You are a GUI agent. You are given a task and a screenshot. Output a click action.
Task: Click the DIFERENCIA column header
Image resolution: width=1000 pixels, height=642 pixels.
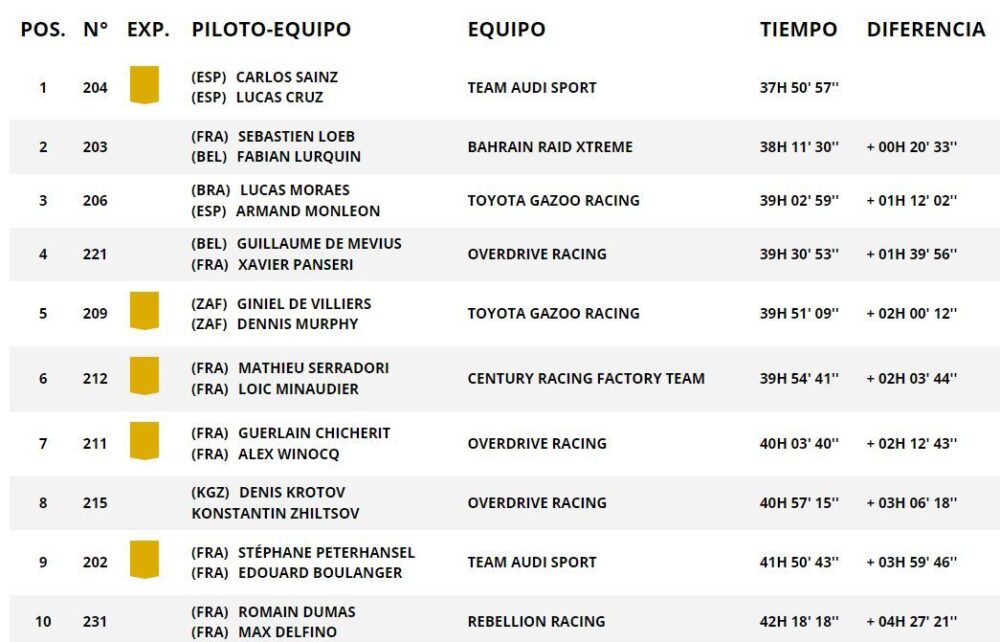click(925, 29)
